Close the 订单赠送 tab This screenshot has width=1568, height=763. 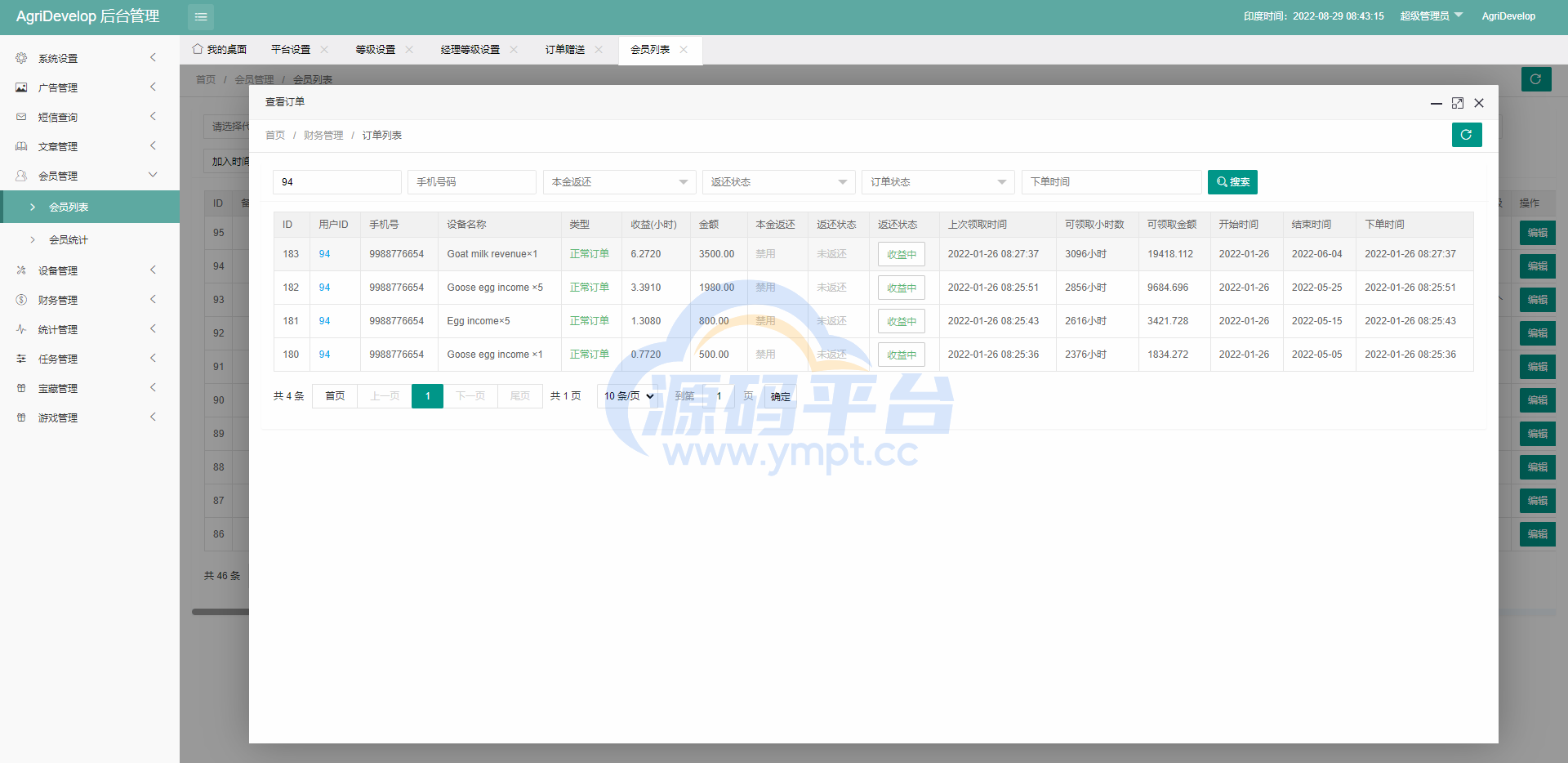click(599, 50)
